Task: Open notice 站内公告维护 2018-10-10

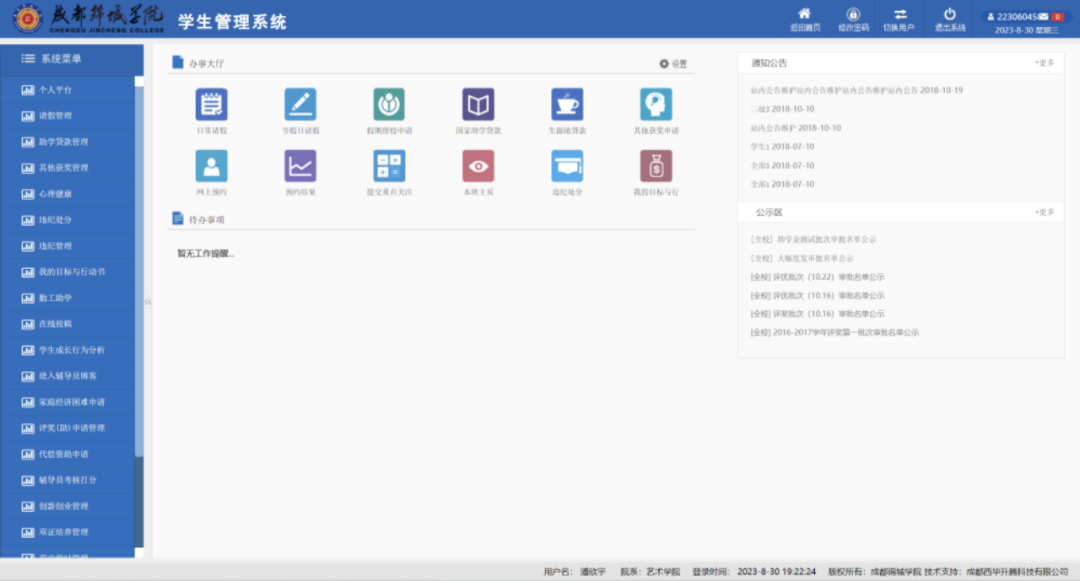Action: [796, 128]
